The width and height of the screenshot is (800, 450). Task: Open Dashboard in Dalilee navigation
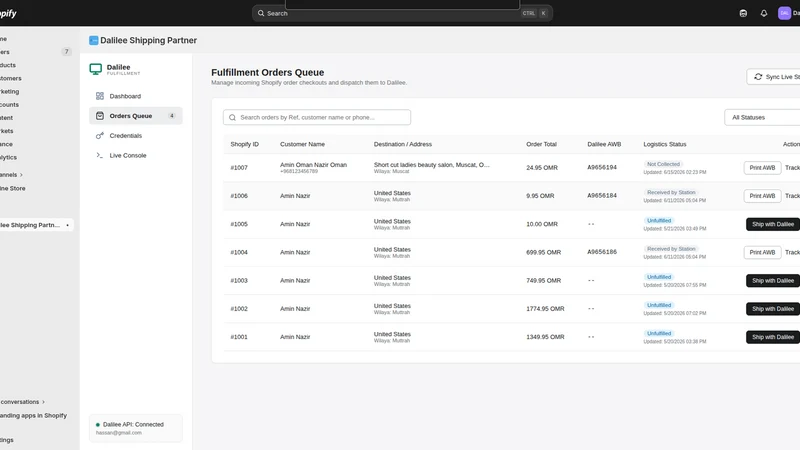point(136,96)
